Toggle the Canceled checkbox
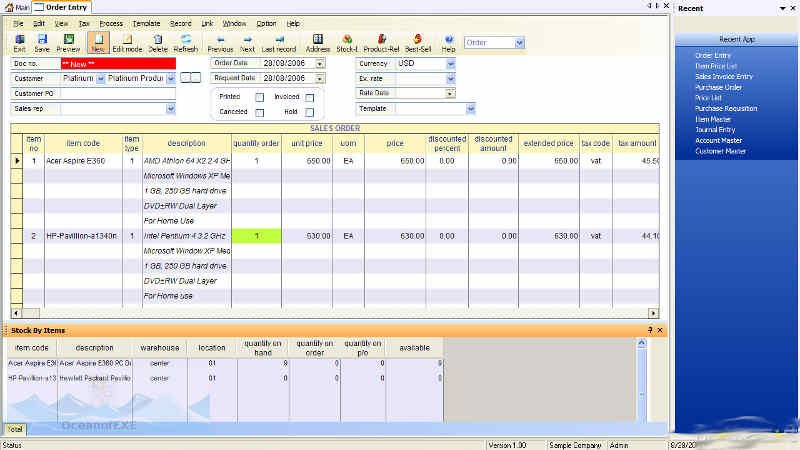The image size is (800, 450). coord(259,112)
